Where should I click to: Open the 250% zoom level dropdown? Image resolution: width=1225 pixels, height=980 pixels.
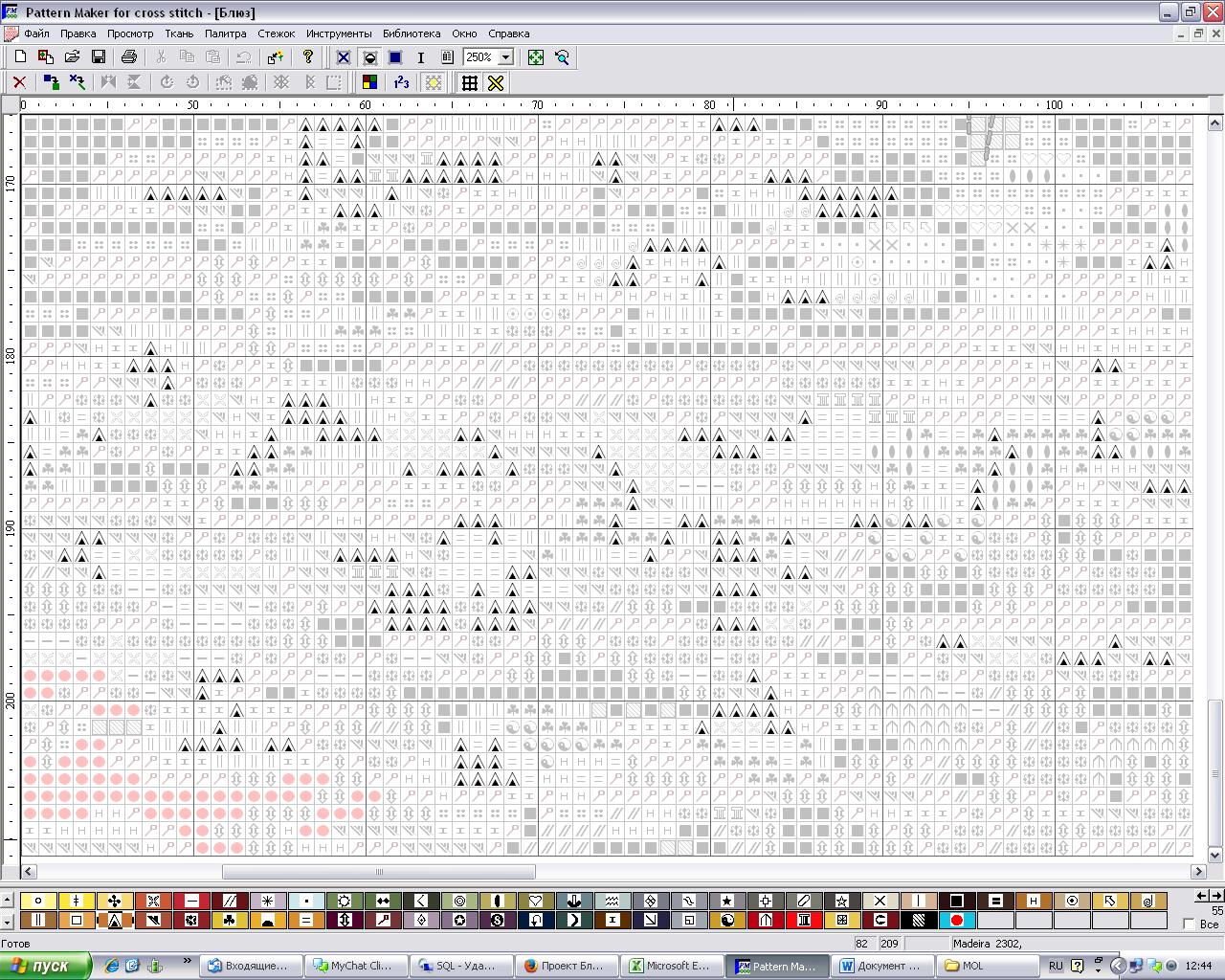[x=506, y=57]
